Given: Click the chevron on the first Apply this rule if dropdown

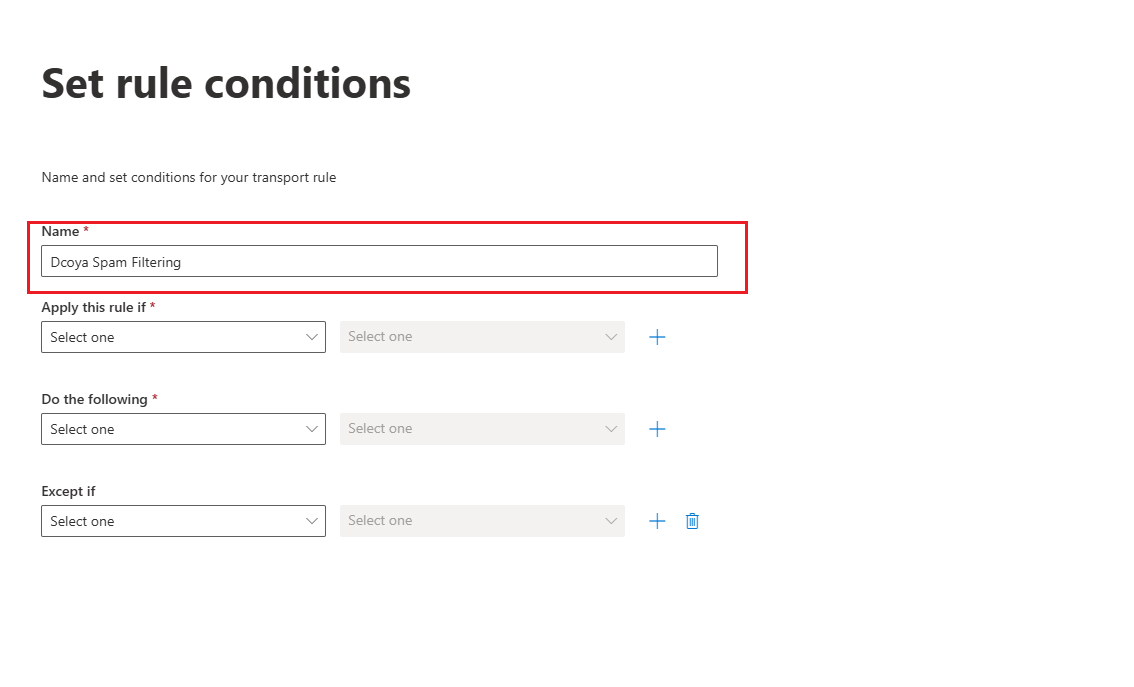Looking at the screenshot, I should point(312,337).
